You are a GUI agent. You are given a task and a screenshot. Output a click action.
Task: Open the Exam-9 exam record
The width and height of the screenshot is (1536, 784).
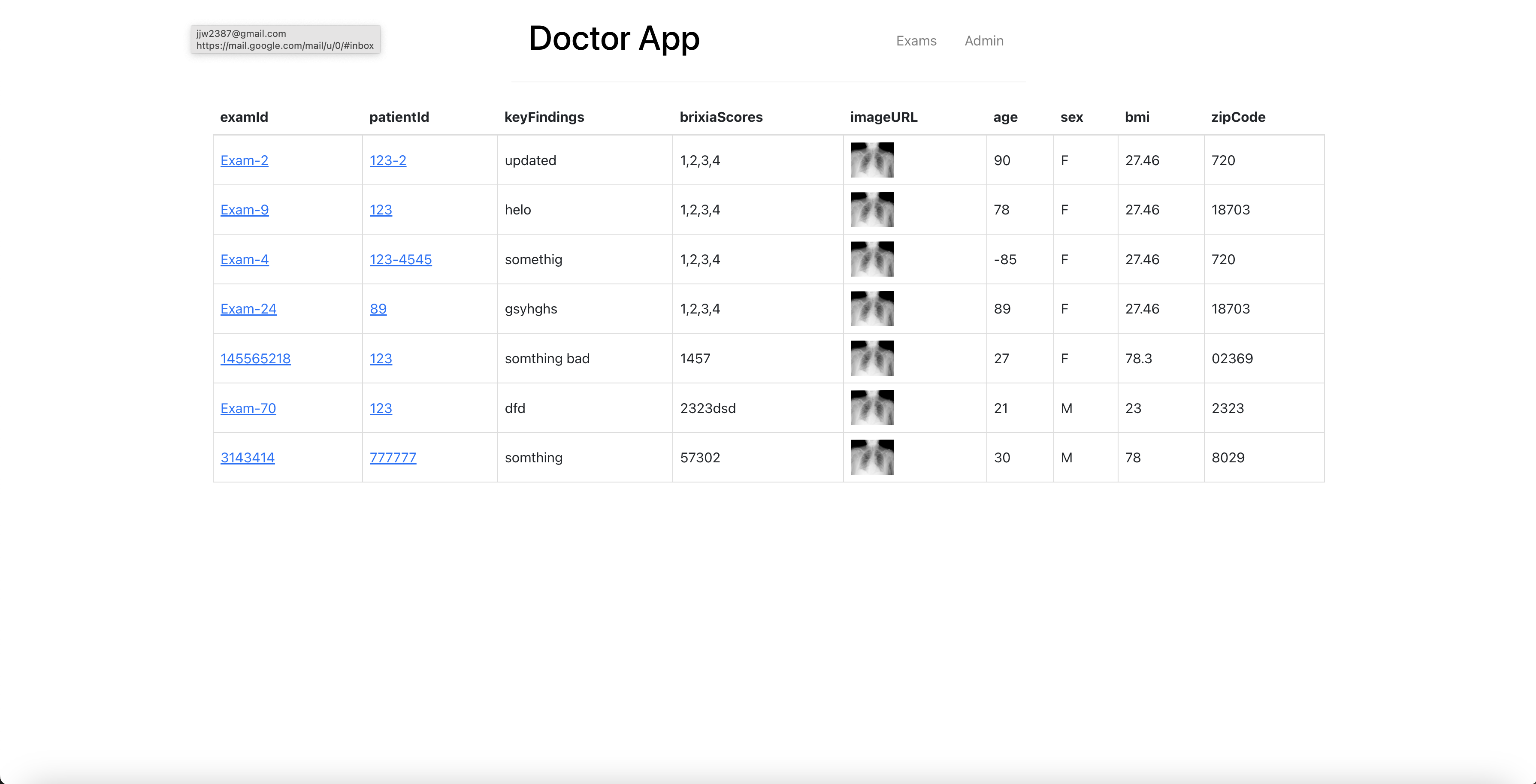point(244,209)
